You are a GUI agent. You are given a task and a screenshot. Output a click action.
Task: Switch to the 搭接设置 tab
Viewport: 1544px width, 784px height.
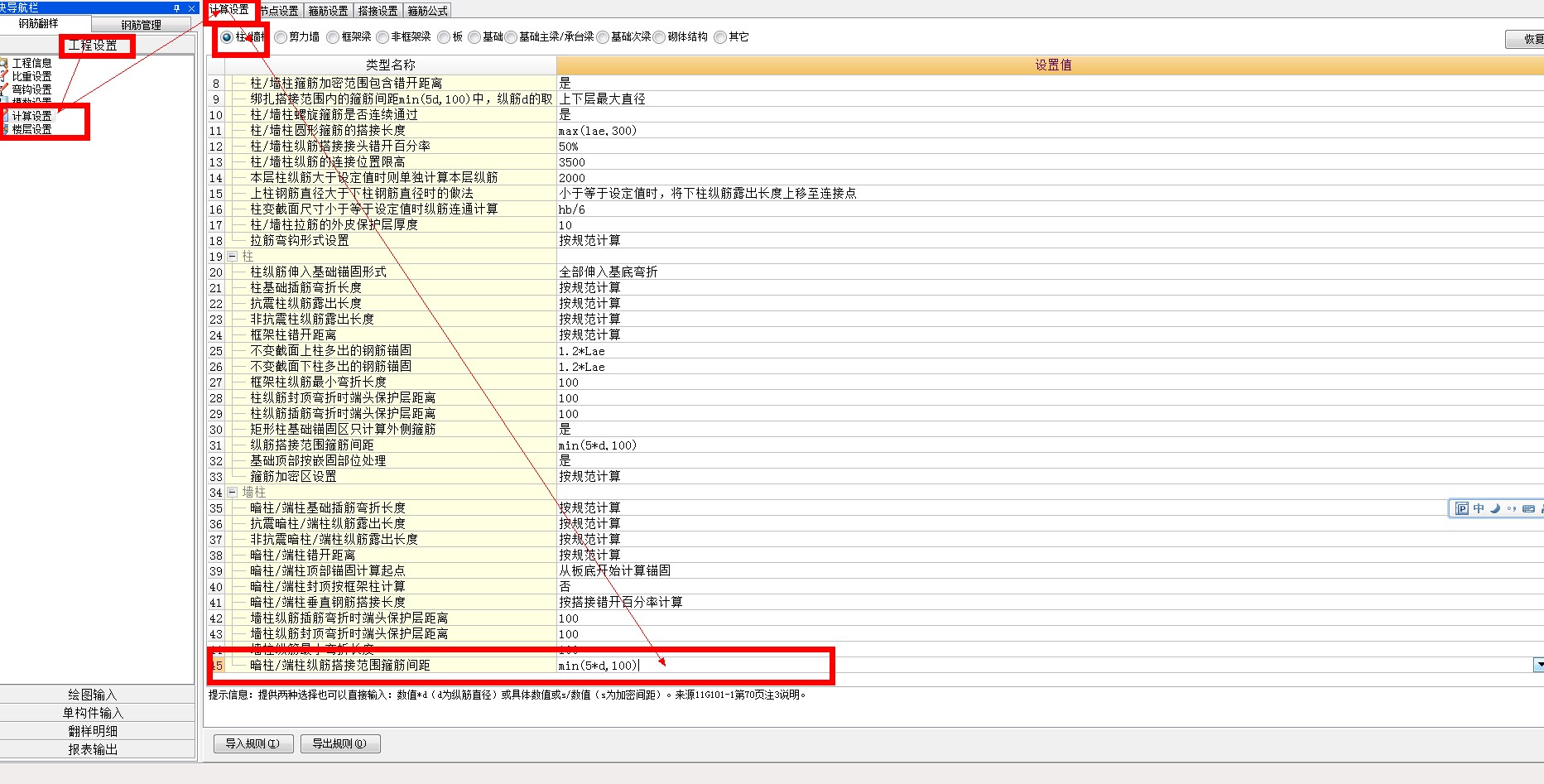pos(378,11)
